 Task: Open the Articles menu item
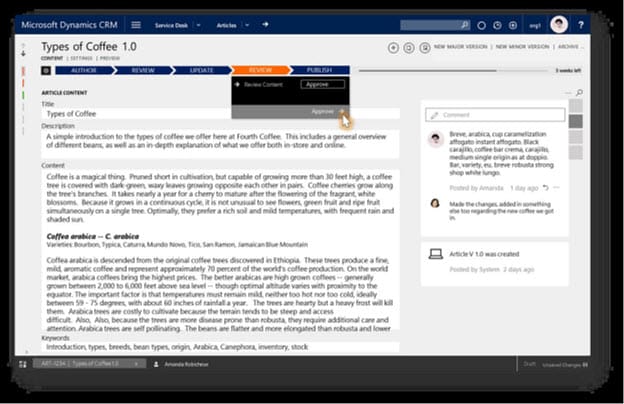[x=226, y=25]
